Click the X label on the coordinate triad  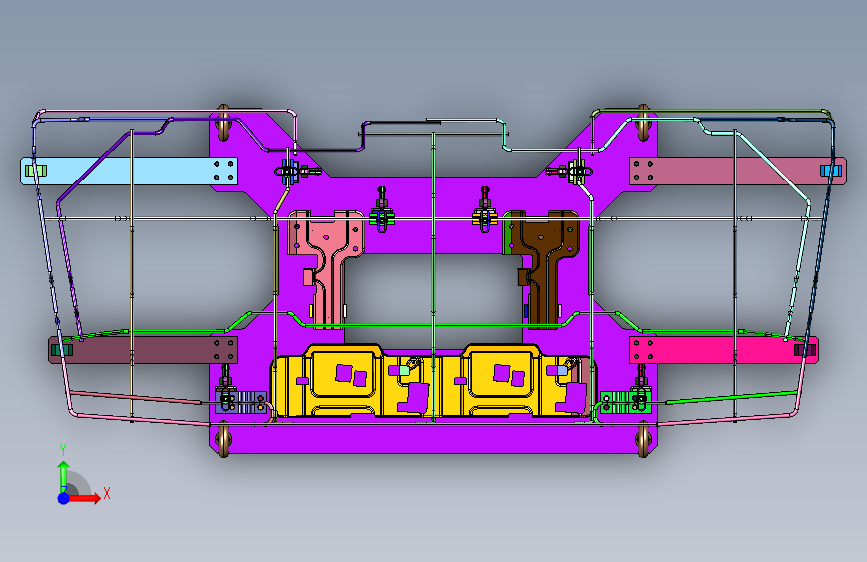[107, 493]
